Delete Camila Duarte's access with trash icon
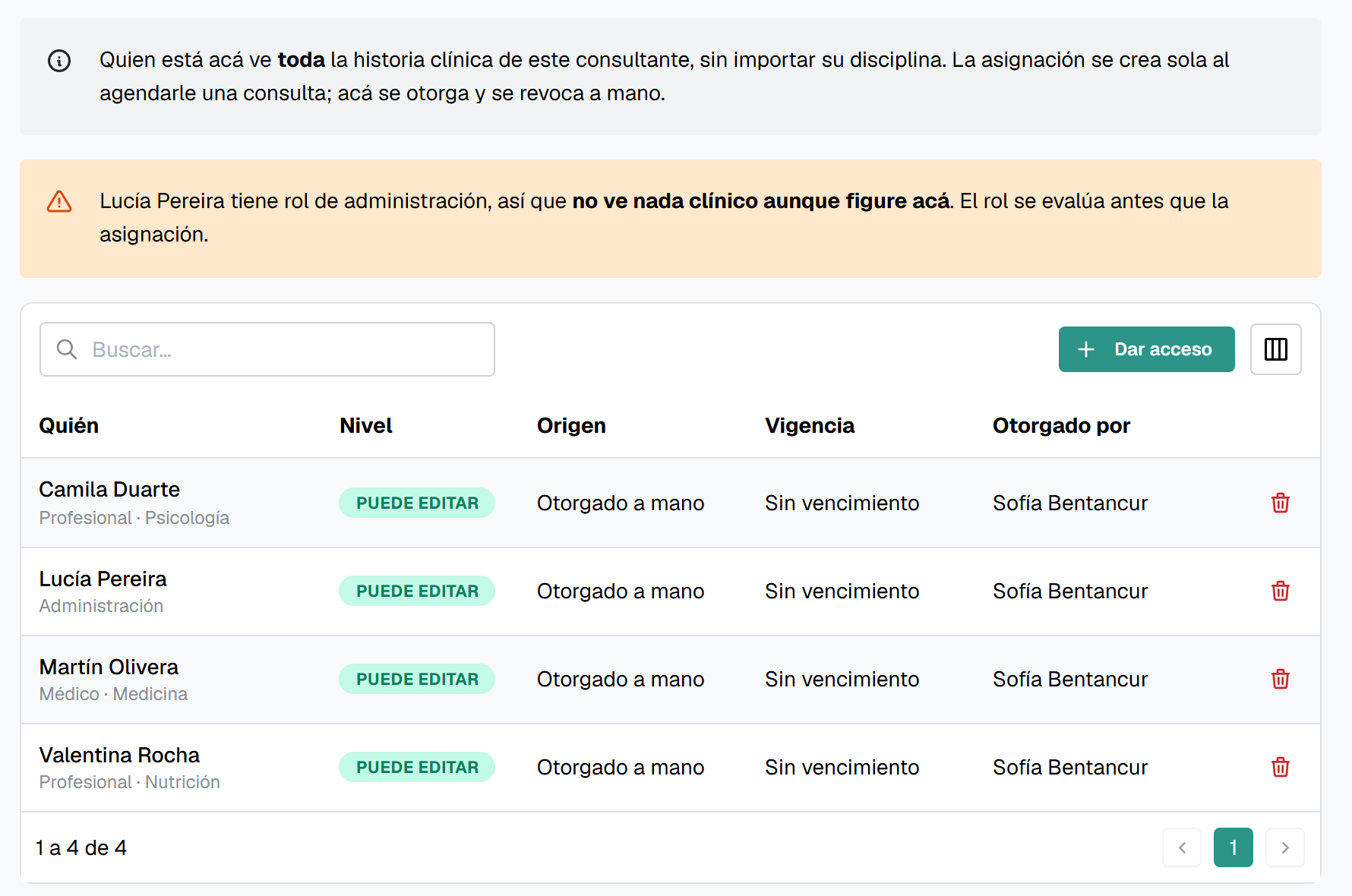This screenshot has height=896, width=1352. [x=1280, y=503]
